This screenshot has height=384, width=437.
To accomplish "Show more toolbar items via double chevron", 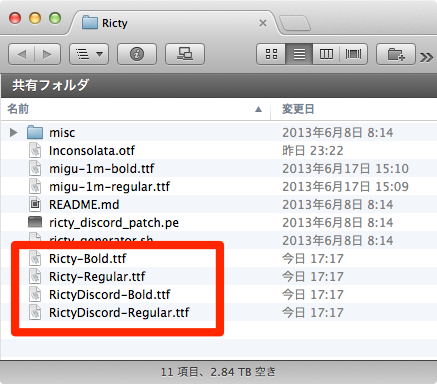I will point(427,57).
